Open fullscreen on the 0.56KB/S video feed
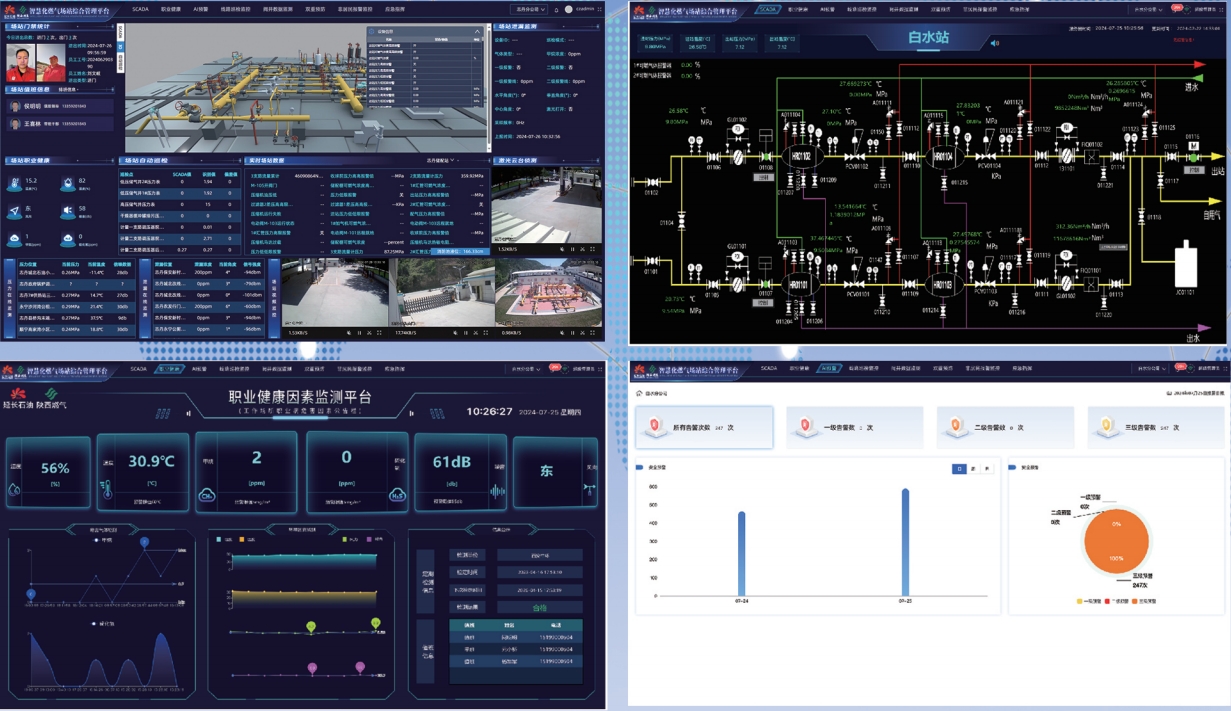The height and width of the screenshot is (711, 1231). click(x=593, y=332)
